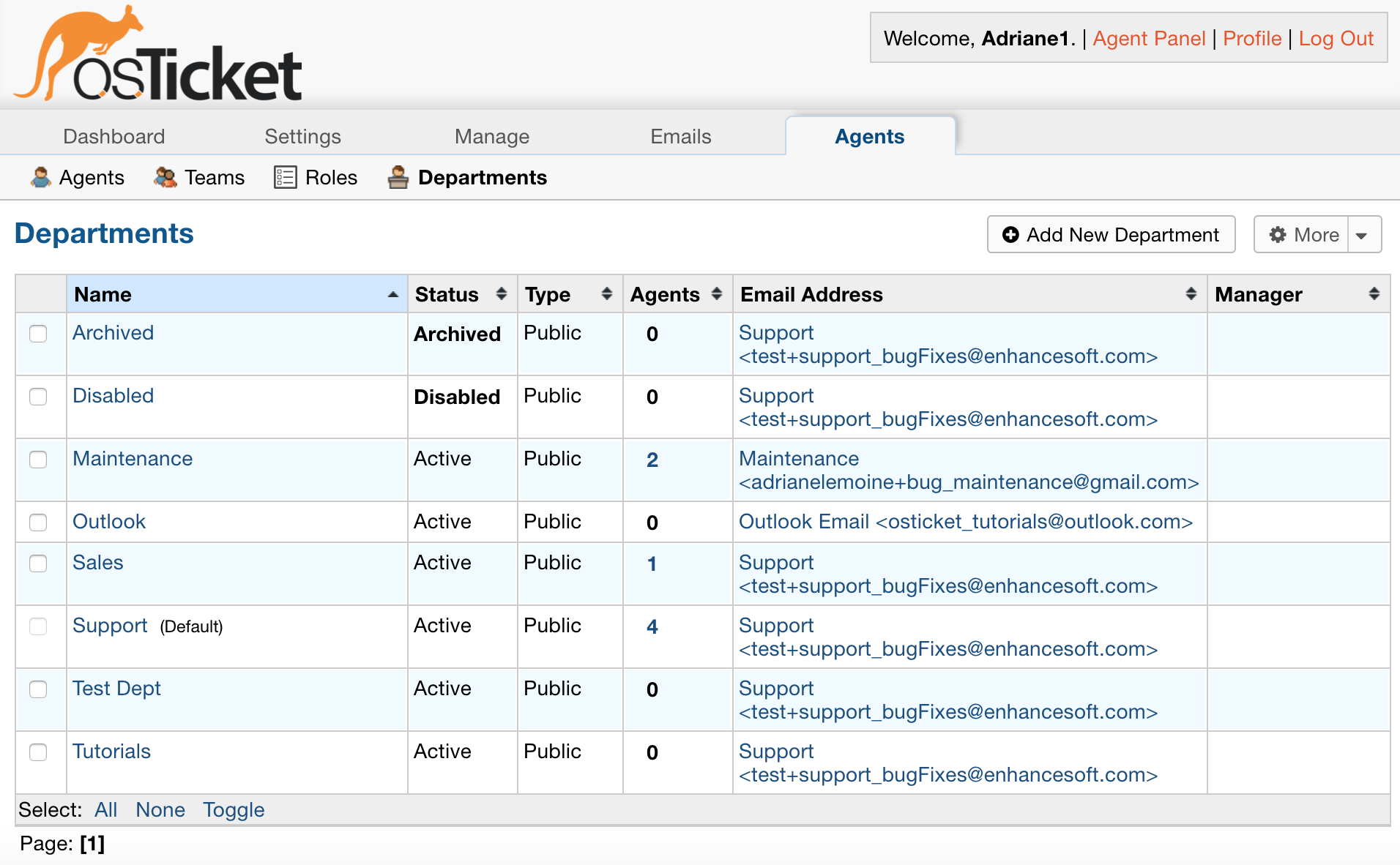Click the Roles list icon
Screen dimensions: 1400x865
coord(285,177)
